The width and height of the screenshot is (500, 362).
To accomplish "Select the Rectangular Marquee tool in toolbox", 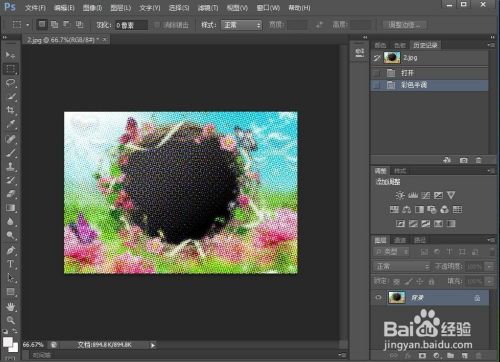I will tap(10, 69).
